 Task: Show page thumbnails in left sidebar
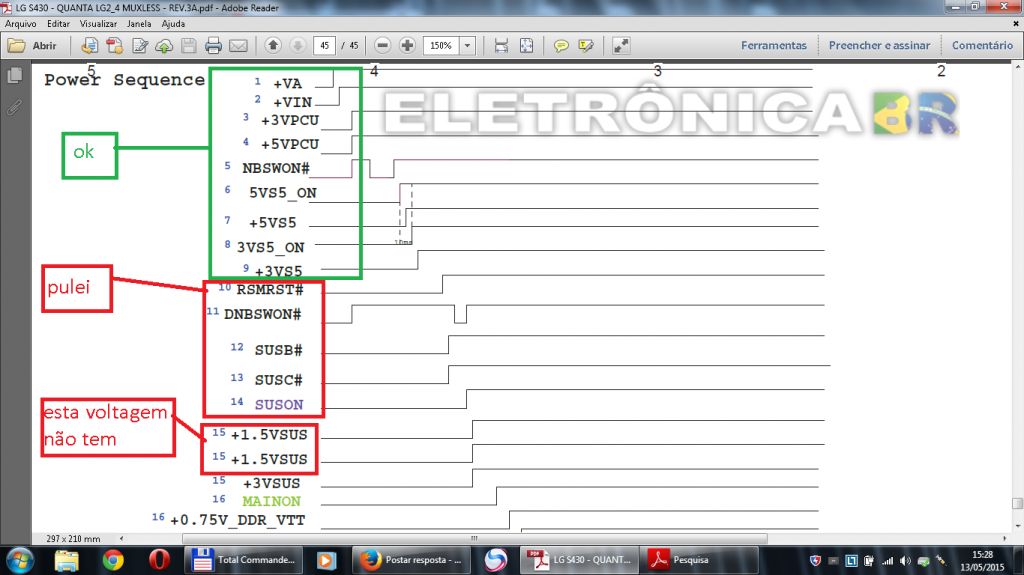(x=14, y=76)
